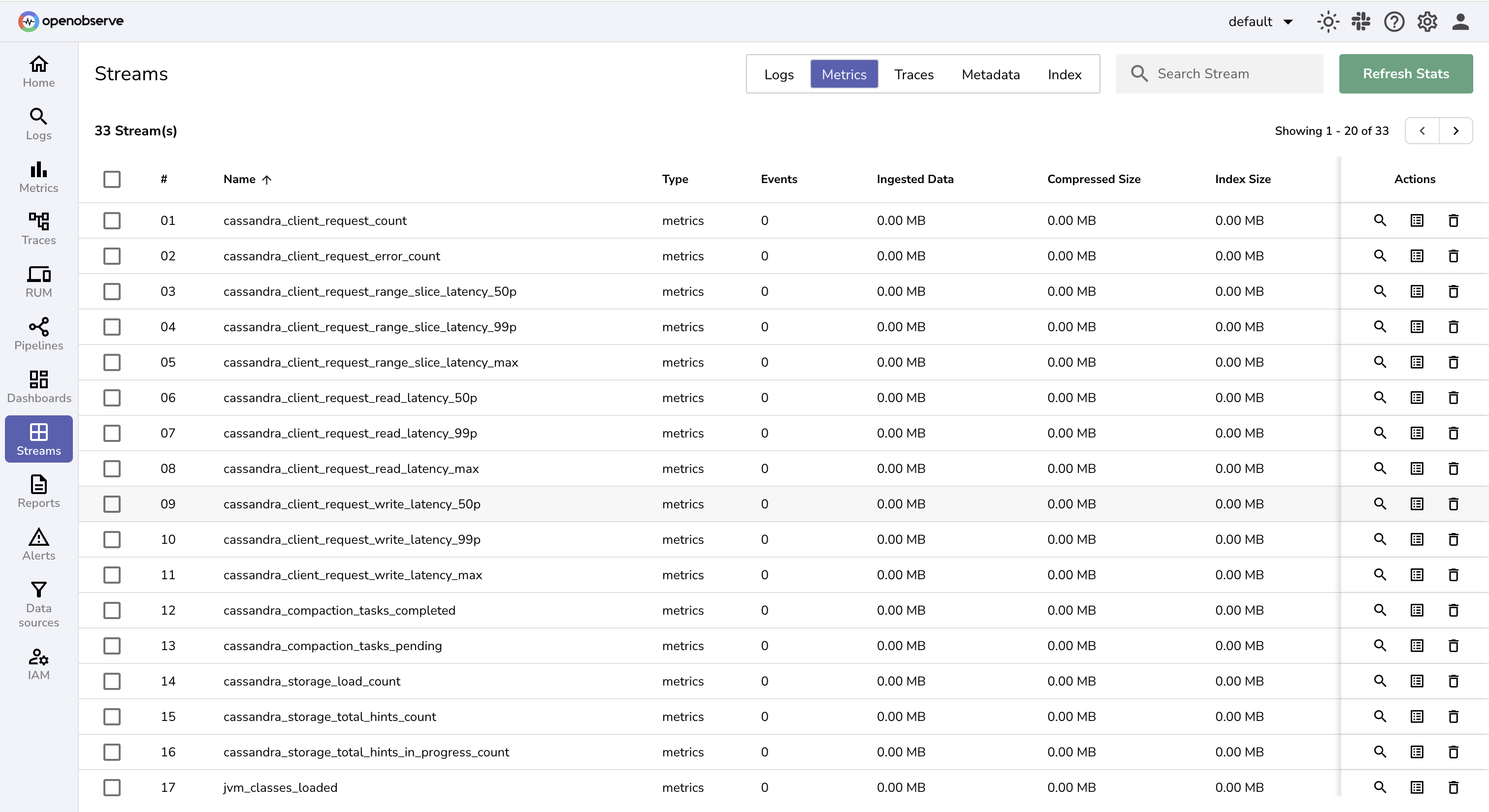Open the help icon in the top bar

1393,21
